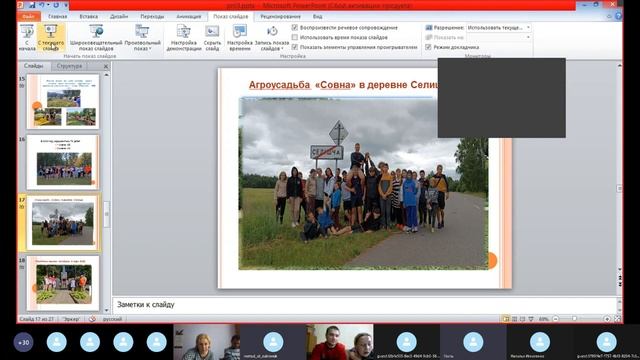Start slideshow from current slide (С текущего слайда)
Viewport: 640px width, 360px height.
(51, 38)
